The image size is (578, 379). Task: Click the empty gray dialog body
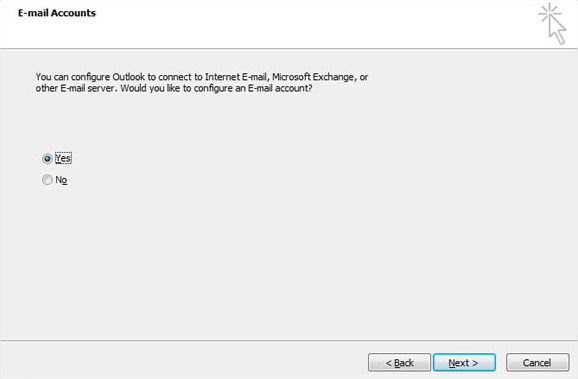tap(289, 258)
